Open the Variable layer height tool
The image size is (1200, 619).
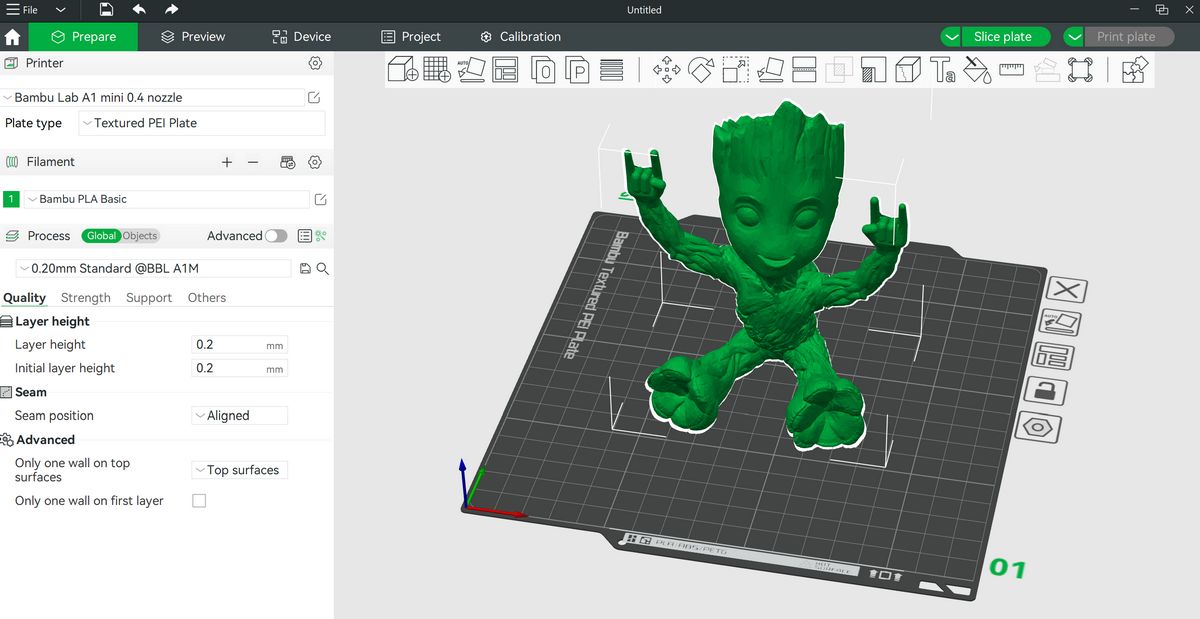611,70
